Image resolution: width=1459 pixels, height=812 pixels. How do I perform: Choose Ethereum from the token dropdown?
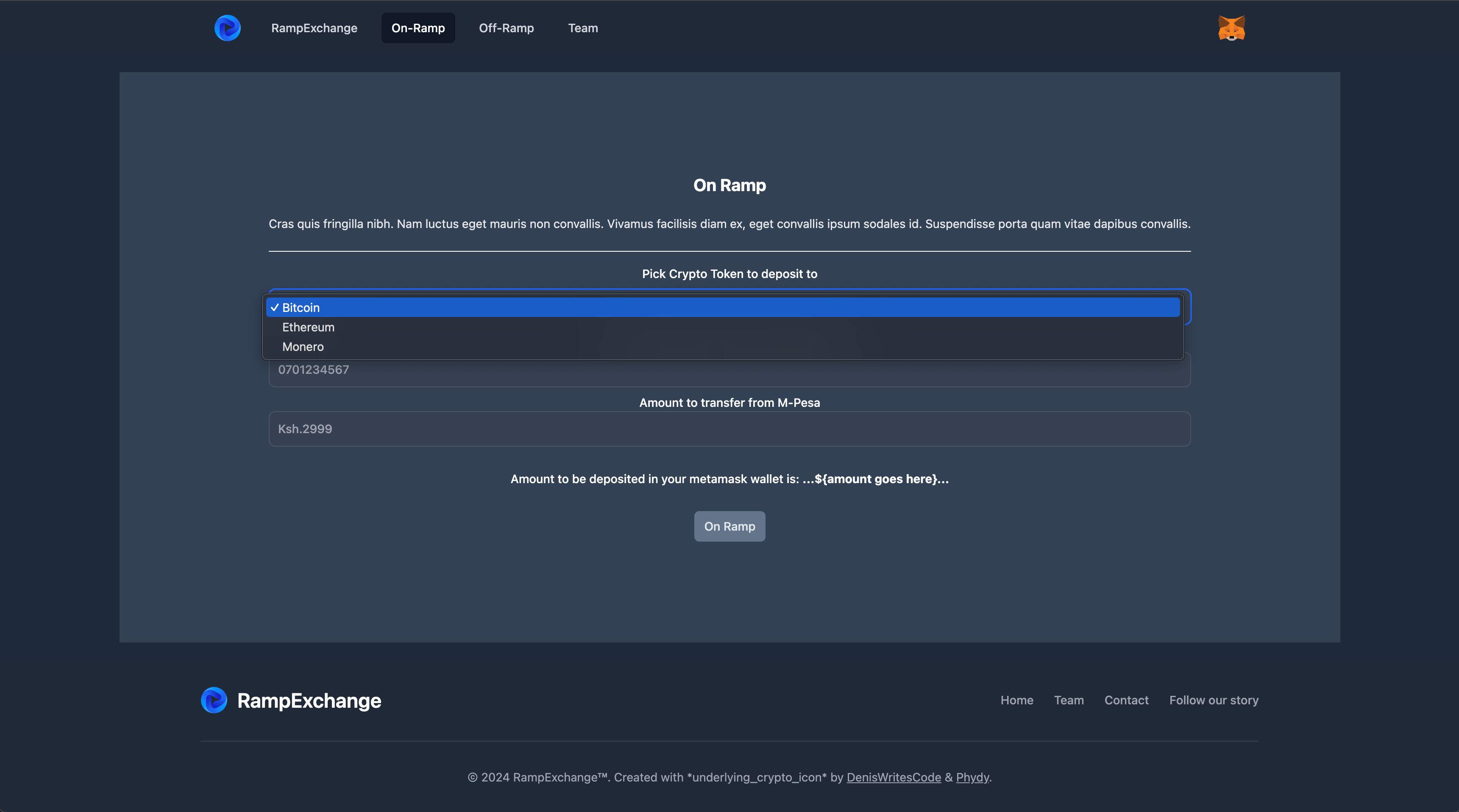(x=723, y=327)
